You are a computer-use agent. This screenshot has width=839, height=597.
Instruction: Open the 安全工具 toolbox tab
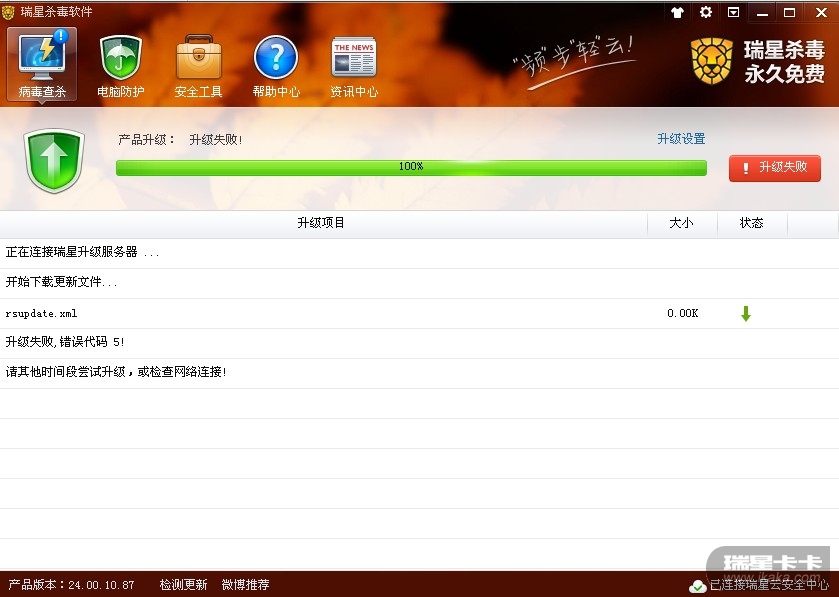[199, 66]
